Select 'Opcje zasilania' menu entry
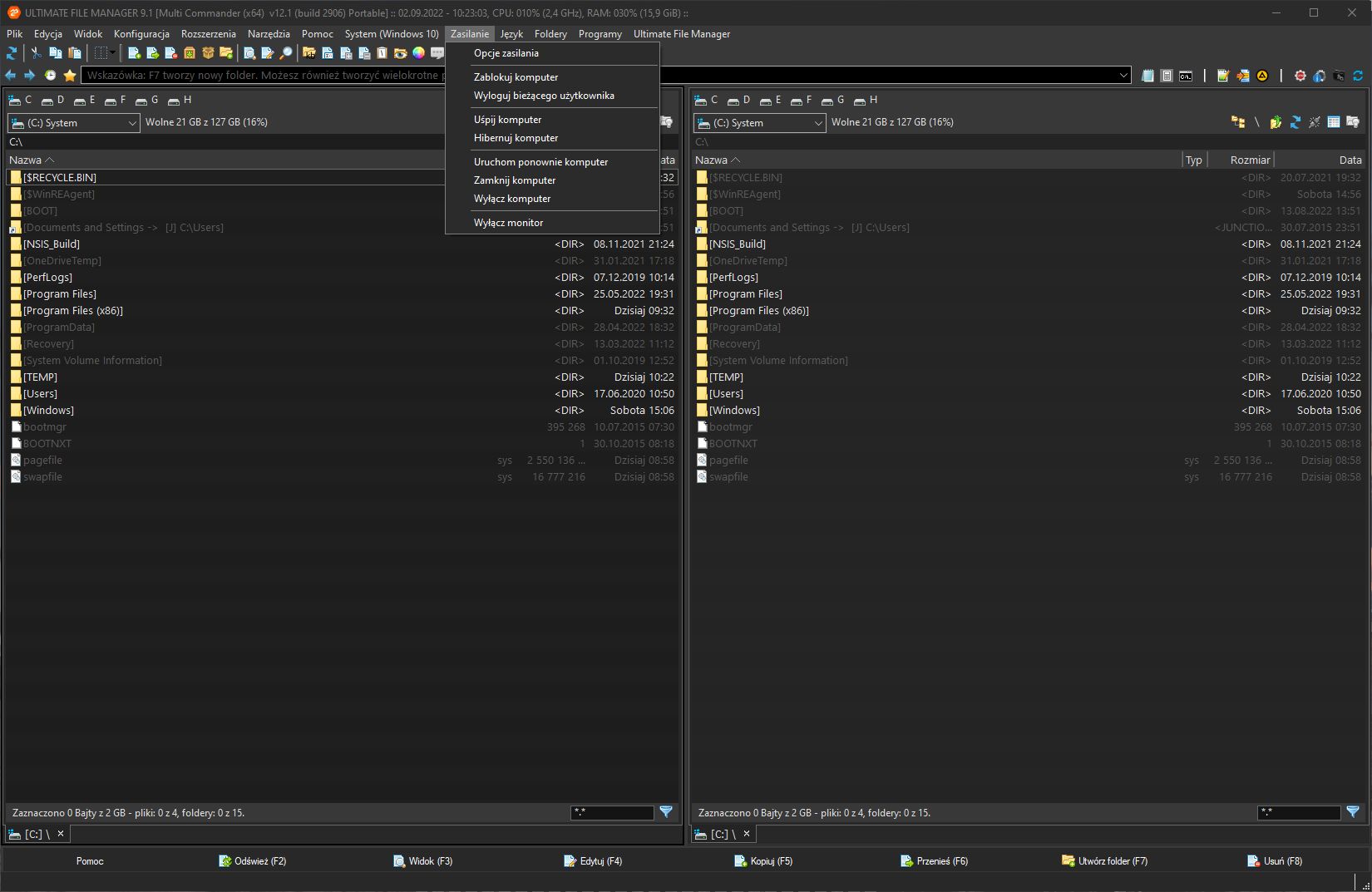The height and width of the screenshot is (892, 1372). click(552, 53)
